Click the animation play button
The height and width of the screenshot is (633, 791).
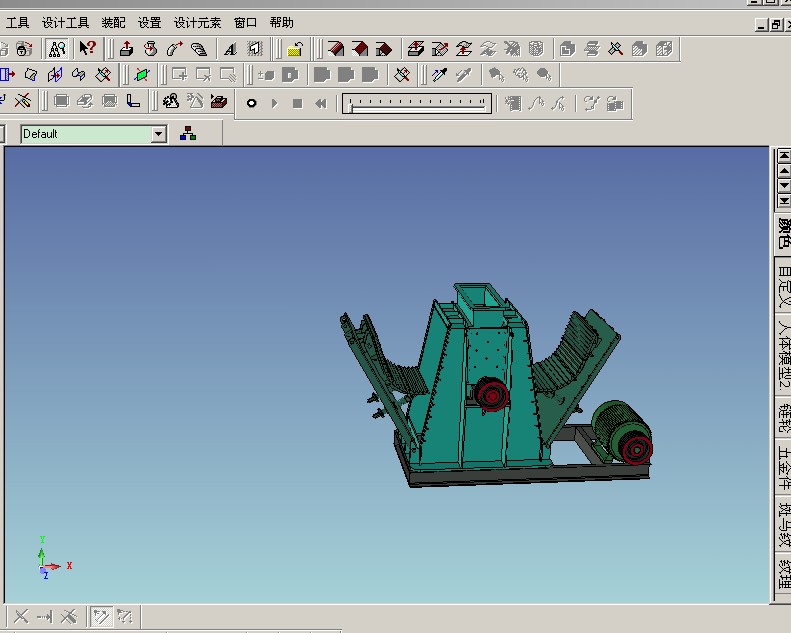[274, 103]
